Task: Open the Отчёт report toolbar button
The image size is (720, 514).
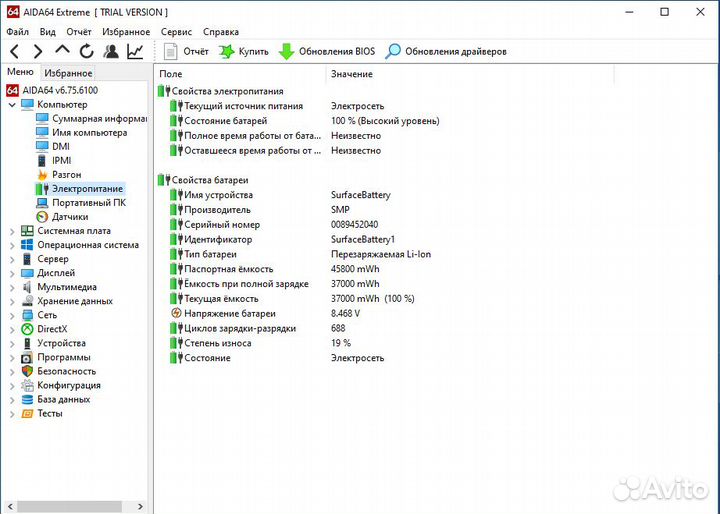Action: [x=186, y=51]
